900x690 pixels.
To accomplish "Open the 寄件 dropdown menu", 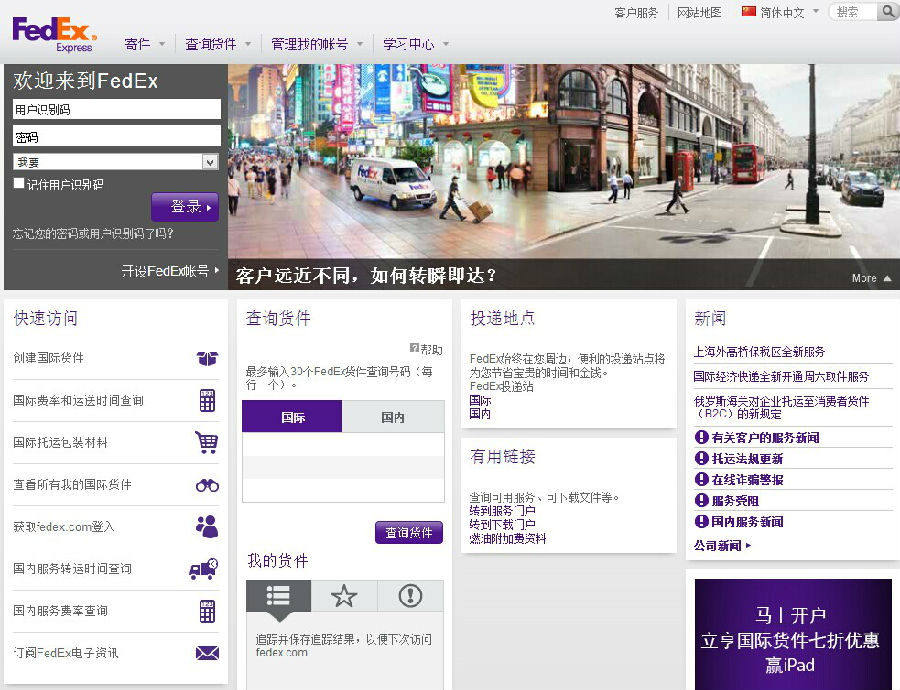I will point(145,44).
